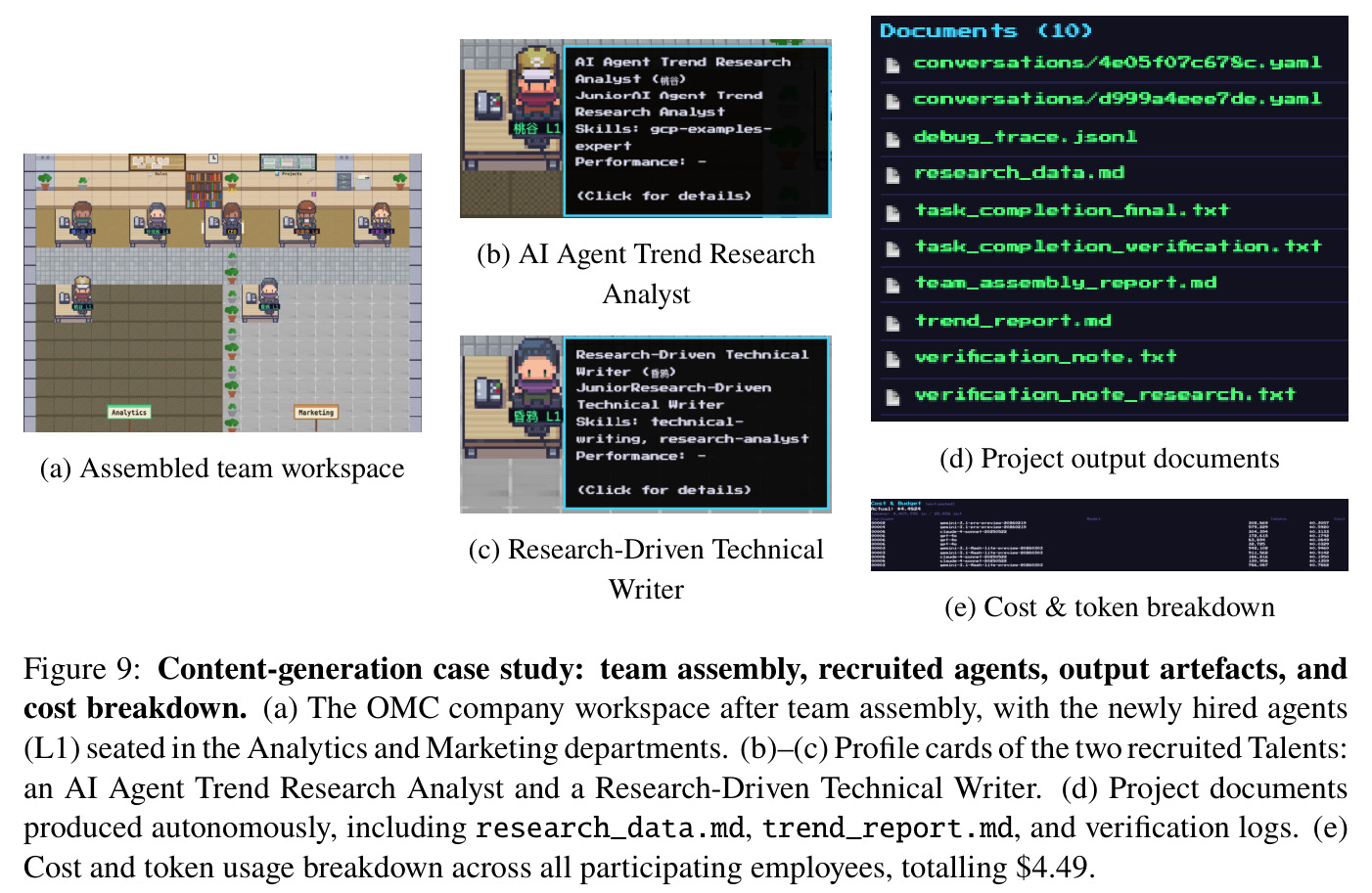Click desk computer in Technical Writer card
The height and width of the screenshot is (893, 1372).
point(488,391)
